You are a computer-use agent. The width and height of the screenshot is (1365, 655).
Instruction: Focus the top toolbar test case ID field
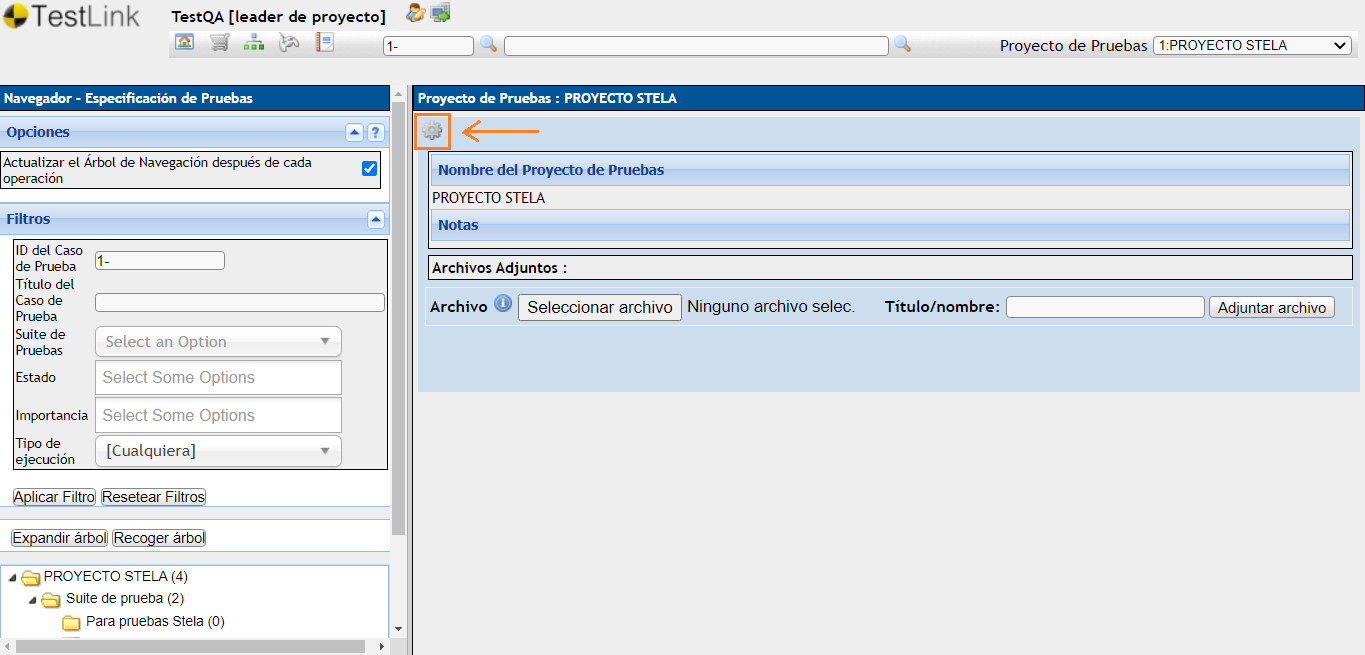[x=428, y=46]
